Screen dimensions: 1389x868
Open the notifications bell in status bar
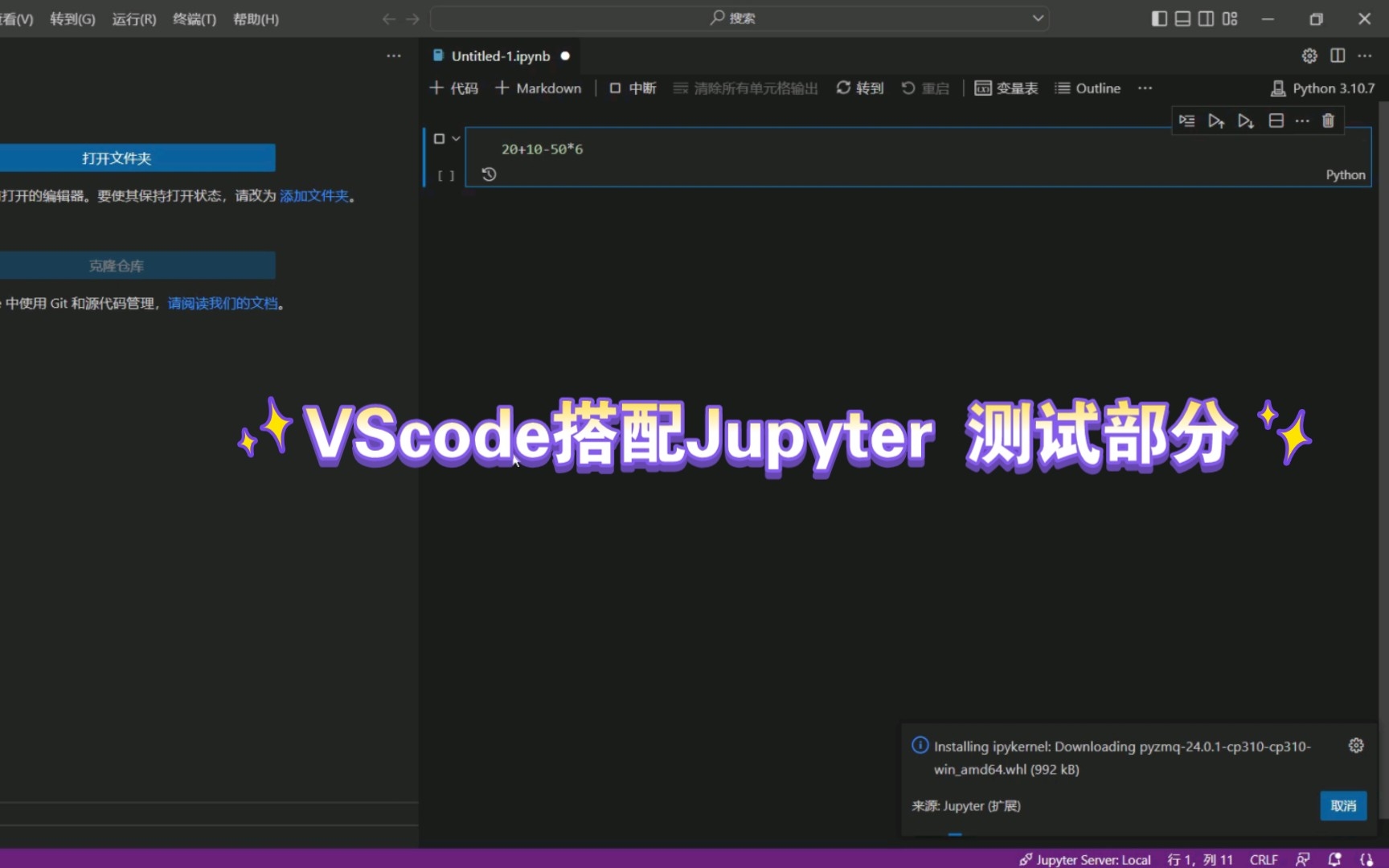pos(1334,859)
